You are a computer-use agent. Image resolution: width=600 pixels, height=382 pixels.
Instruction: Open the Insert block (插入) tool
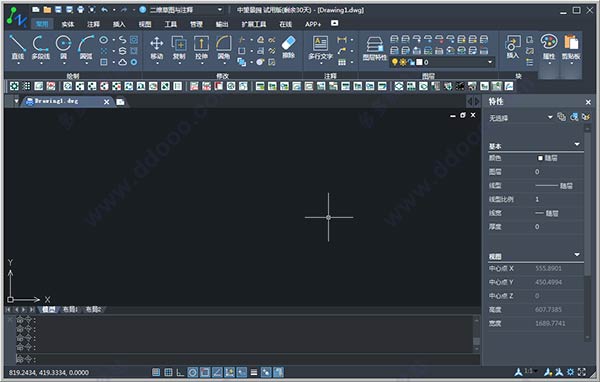[512, 47]
